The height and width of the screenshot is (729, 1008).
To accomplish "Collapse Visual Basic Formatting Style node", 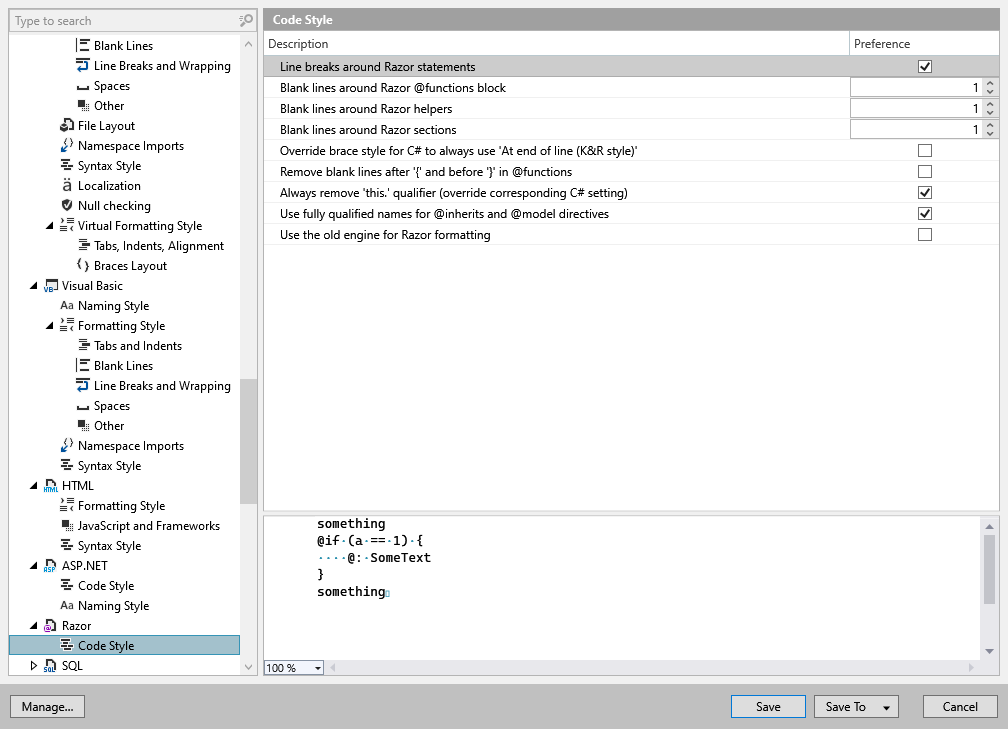I will pos(50,326).
